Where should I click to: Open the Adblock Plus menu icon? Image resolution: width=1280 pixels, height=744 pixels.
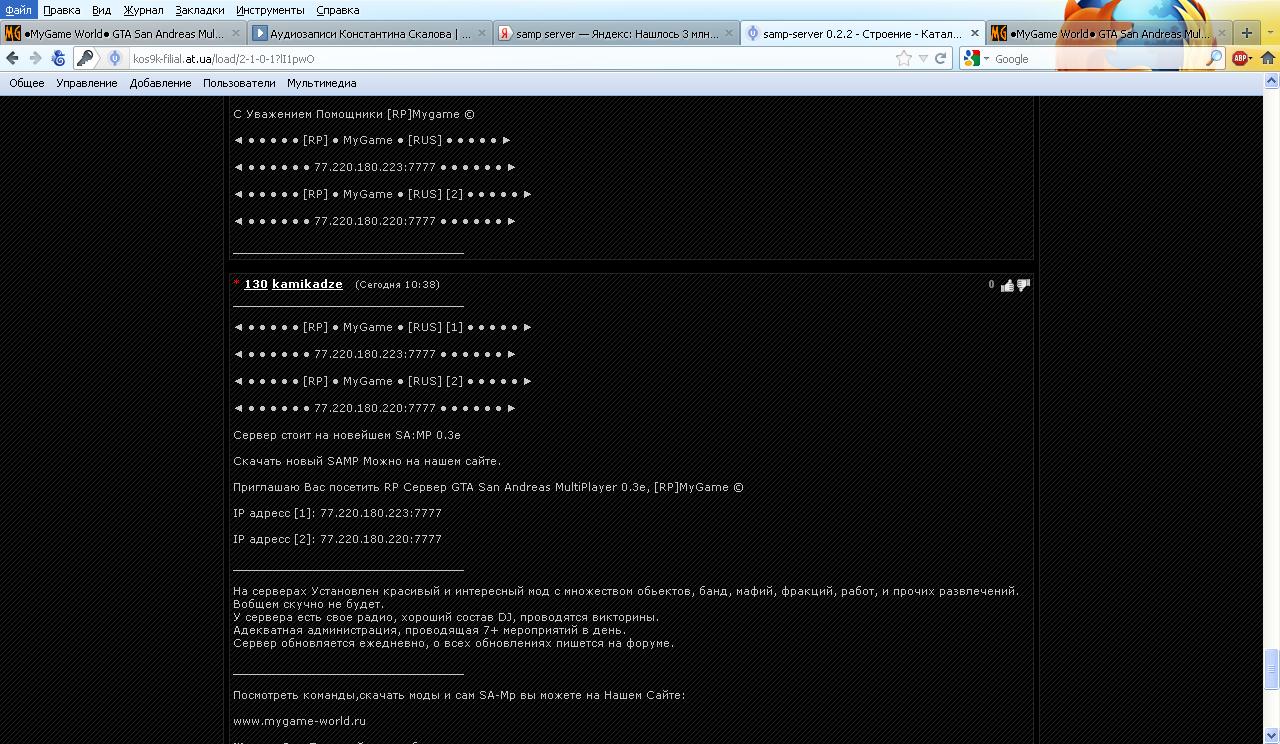1241,59
